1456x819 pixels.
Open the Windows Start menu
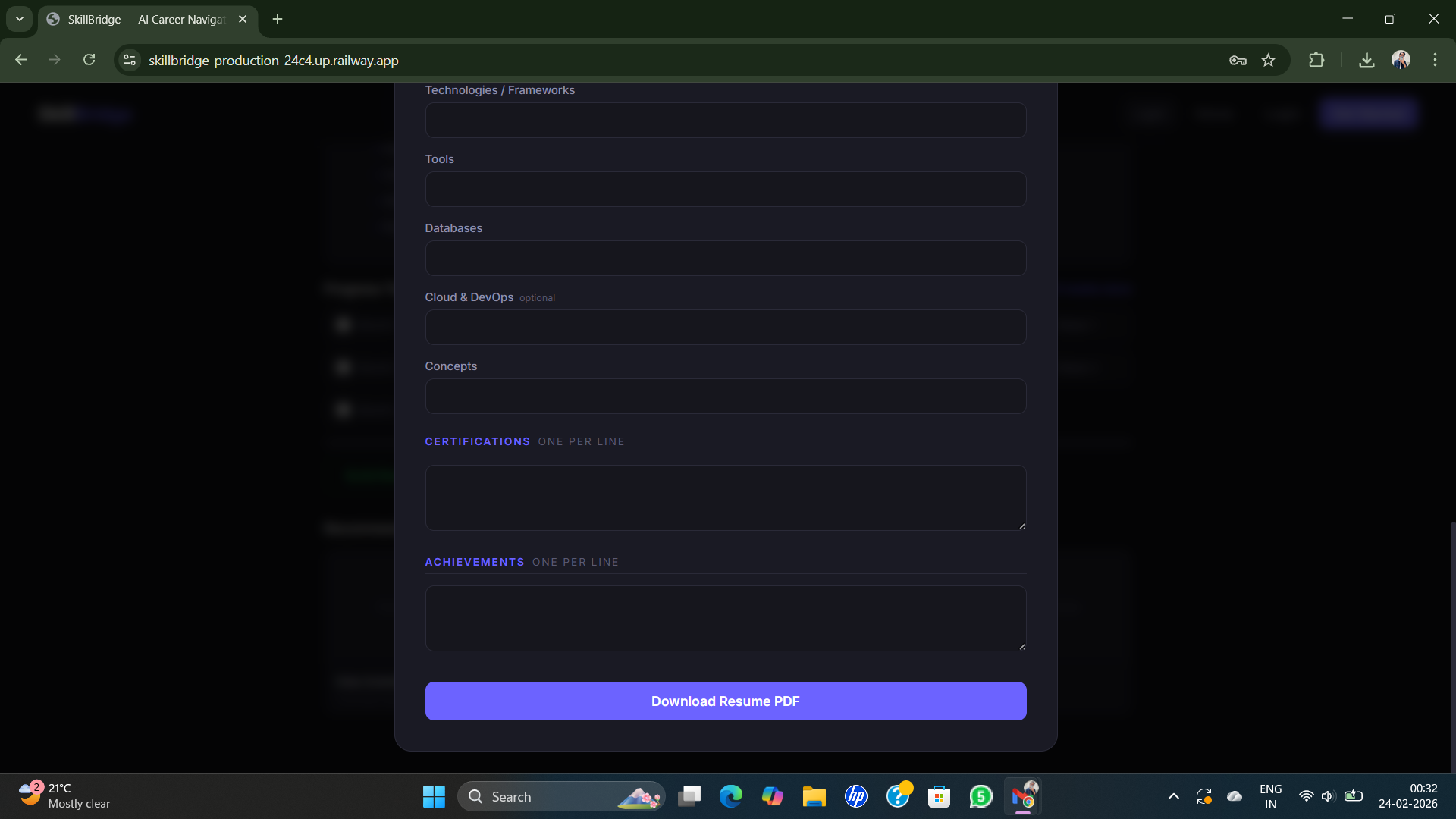[x=434, y=796]
